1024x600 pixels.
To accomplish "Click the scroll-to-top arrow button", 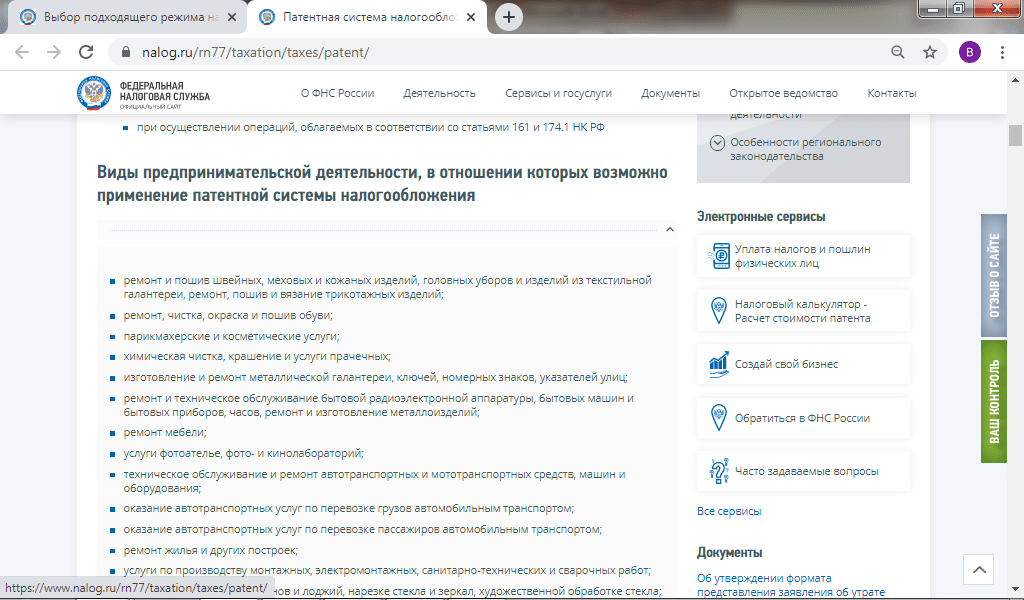I will tap(978, 569).
